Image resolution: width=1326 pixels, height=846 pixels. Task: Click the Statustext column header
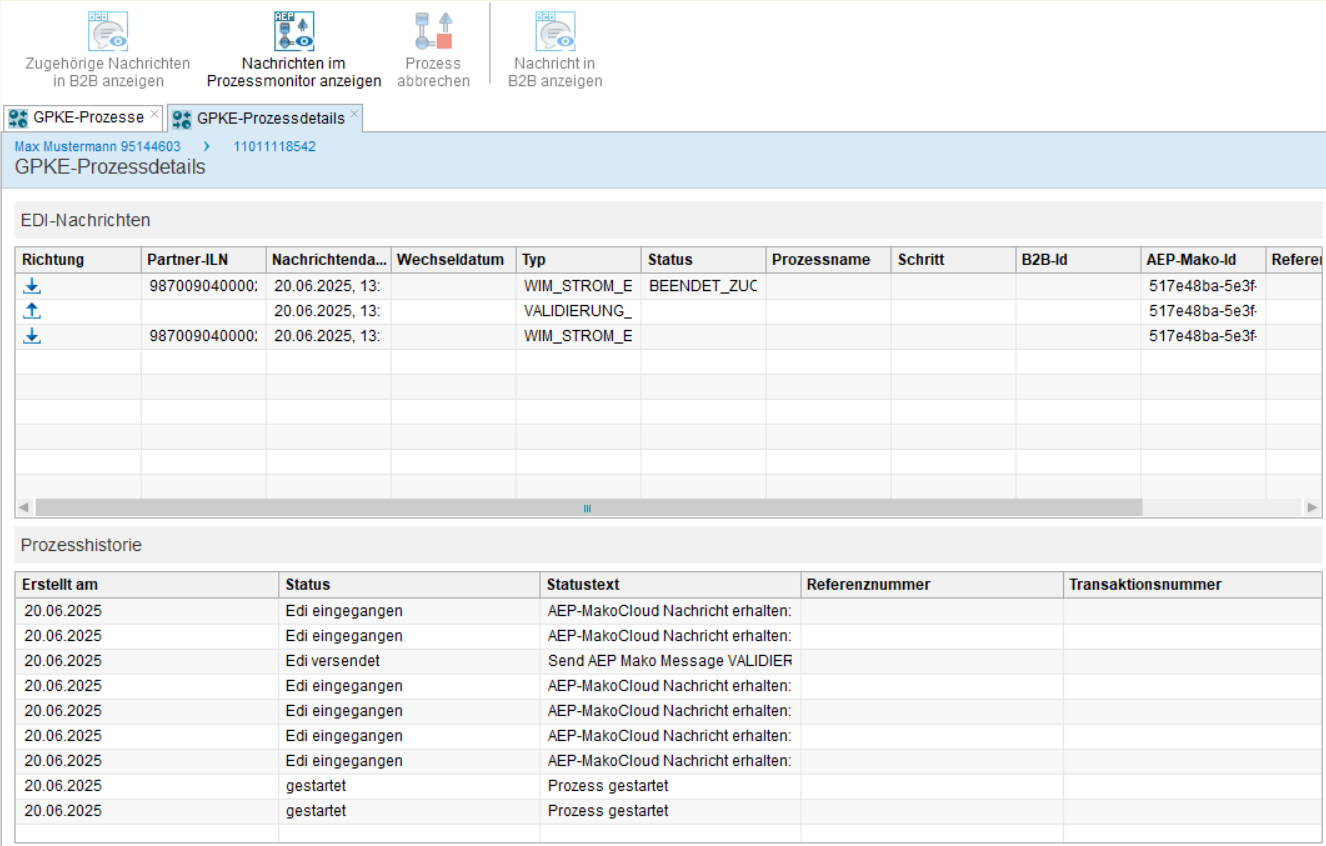tap(671, 585)
